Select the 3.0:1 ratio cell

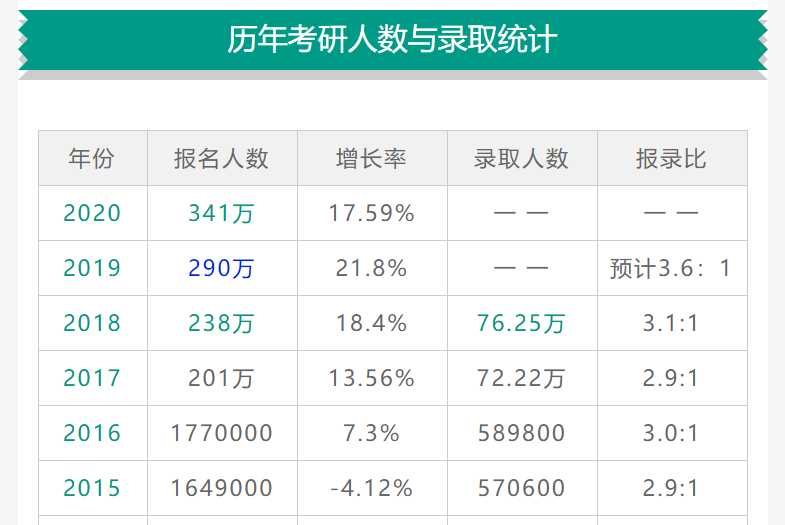[x=671, y=433]
